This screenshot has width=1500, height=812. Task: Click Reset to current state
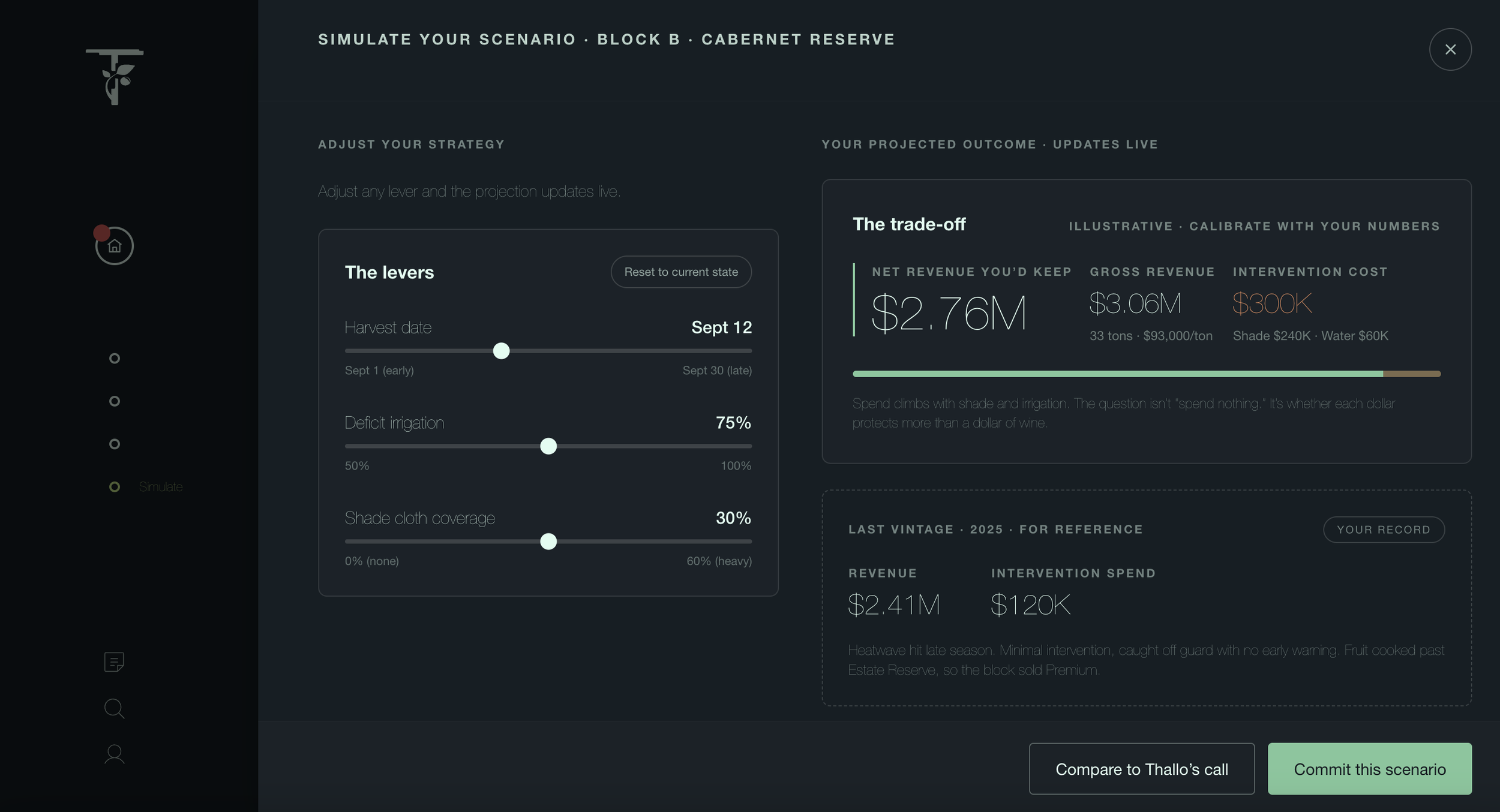(x=681, y=272)
